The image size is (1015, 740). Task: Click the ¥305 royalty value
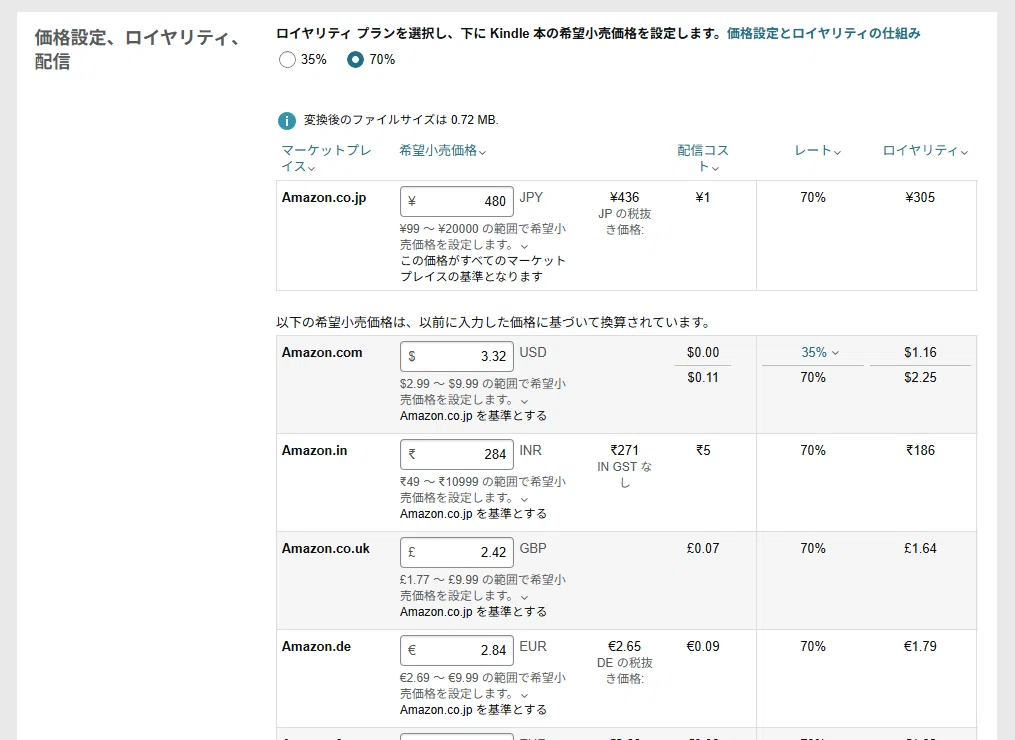click(x=920, y=197)
